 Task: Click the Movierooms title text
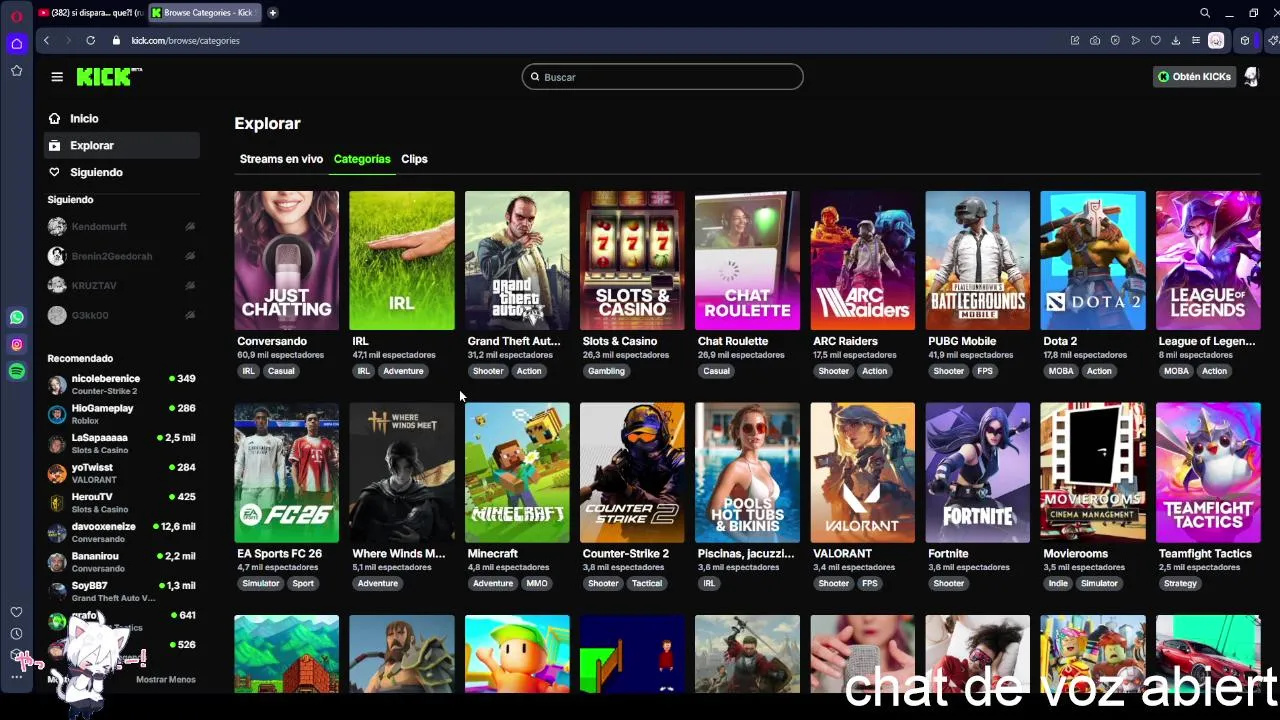point(1075,553)
